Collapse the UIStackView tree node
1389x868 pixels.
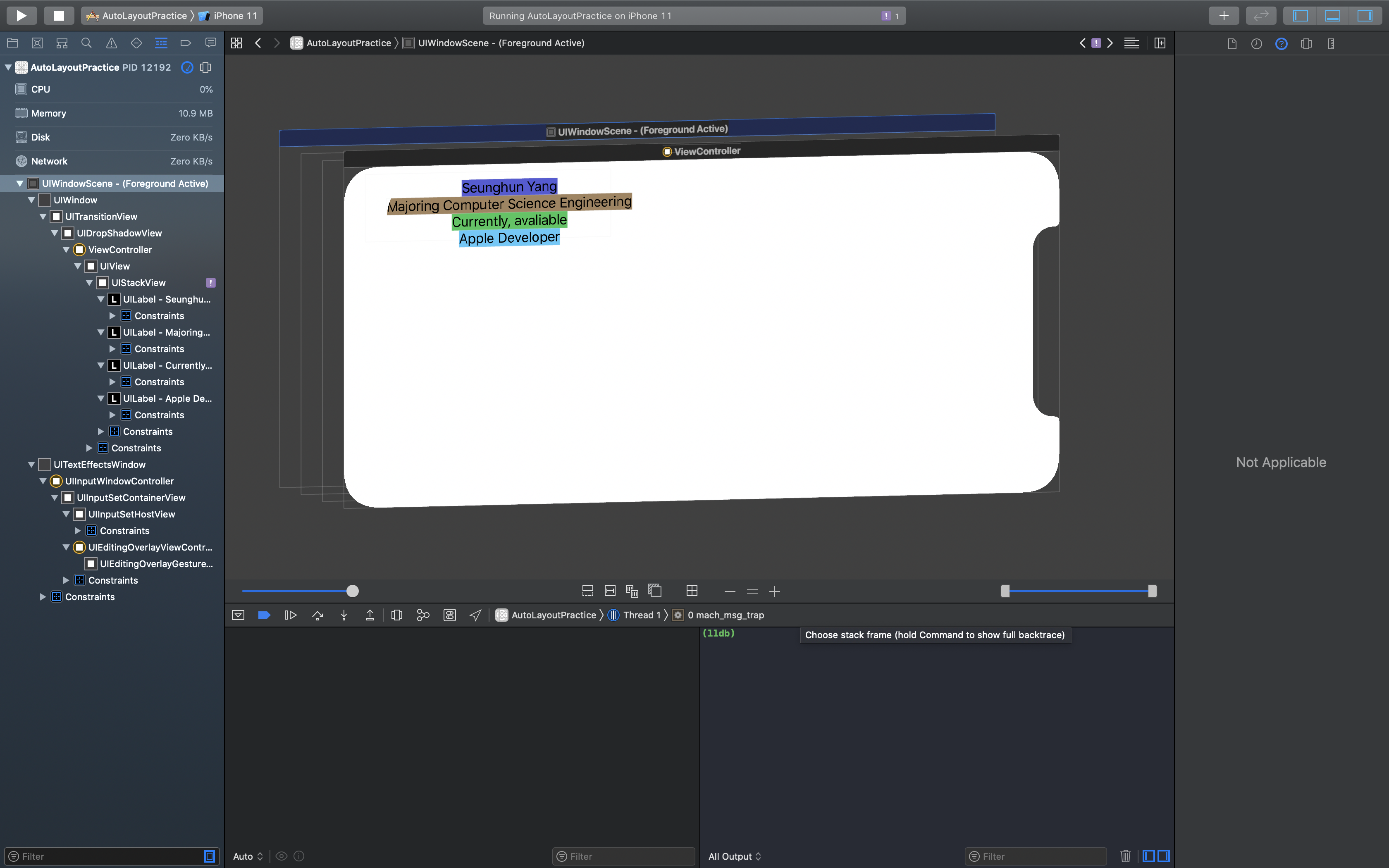point(90,282)
